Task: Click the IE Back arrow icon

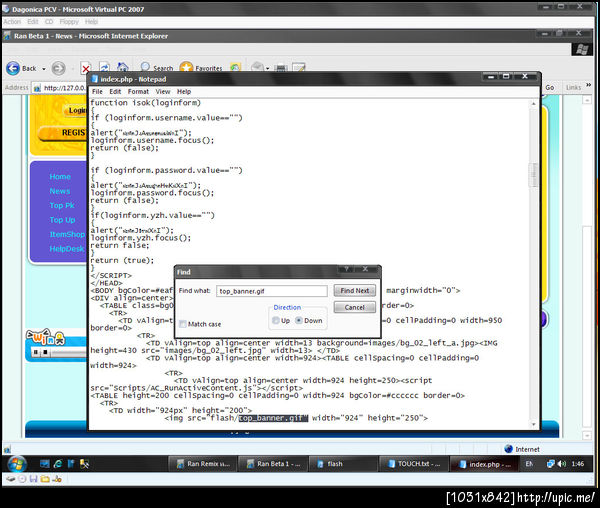Action: click(13, 68)
